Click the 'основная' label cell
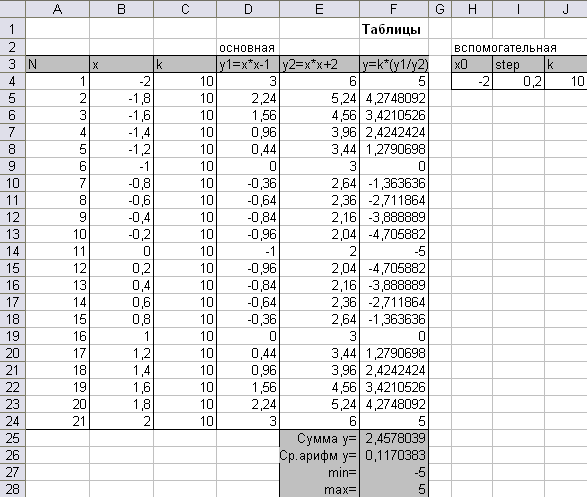Viewport: 587px width, 497px height. (x=248, y=47)
